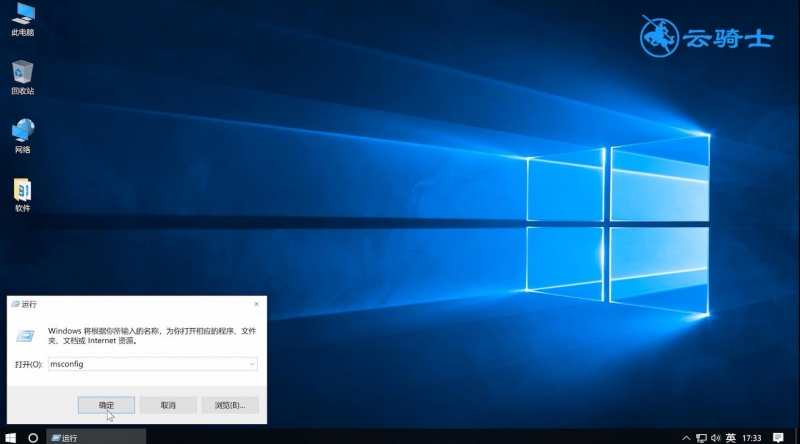Screen dimensions: 800x444
Task: Click the Run program icon in dialog
Action: tap(25, 336)
